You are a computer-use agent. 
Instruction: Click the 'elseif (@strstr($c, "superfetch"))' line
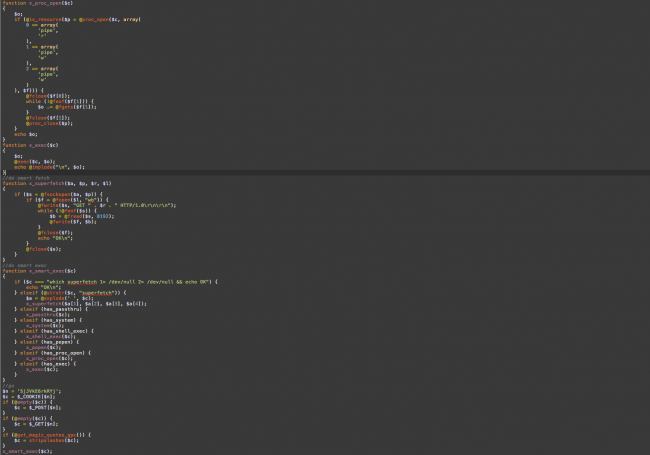pos(70,293)
